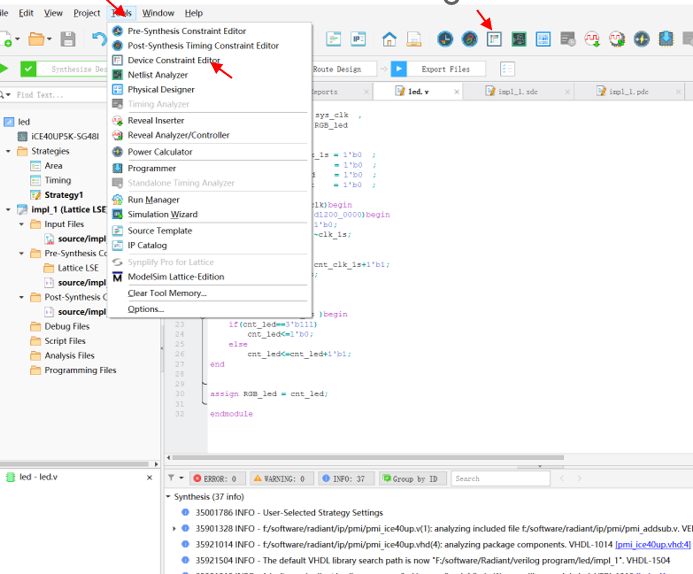Launch Netlist Analyzer toolbar icon
Viewport: 693px width, 574px height.
[x=519, y=39]
